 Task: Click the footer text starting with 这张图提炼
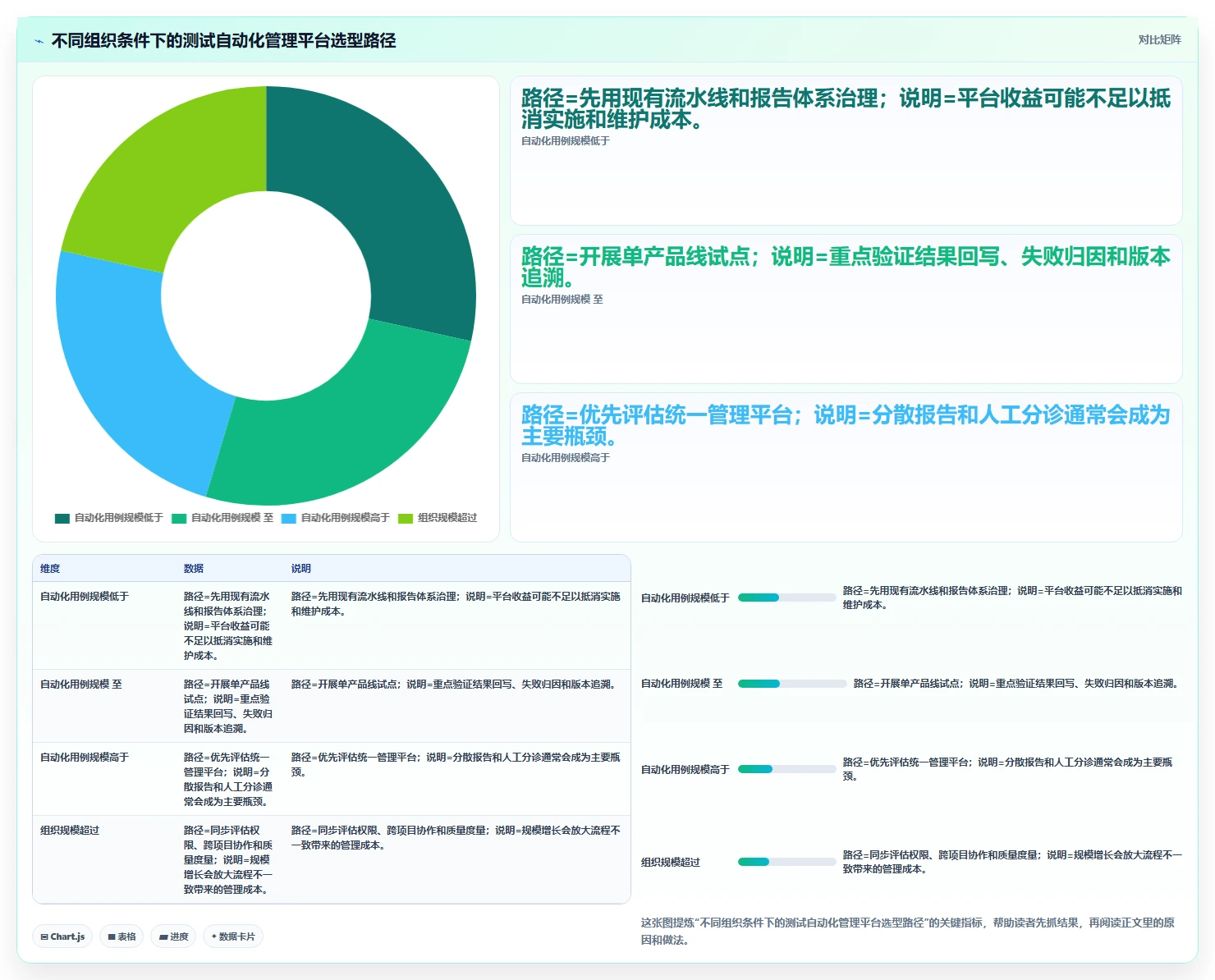point(907,931)
